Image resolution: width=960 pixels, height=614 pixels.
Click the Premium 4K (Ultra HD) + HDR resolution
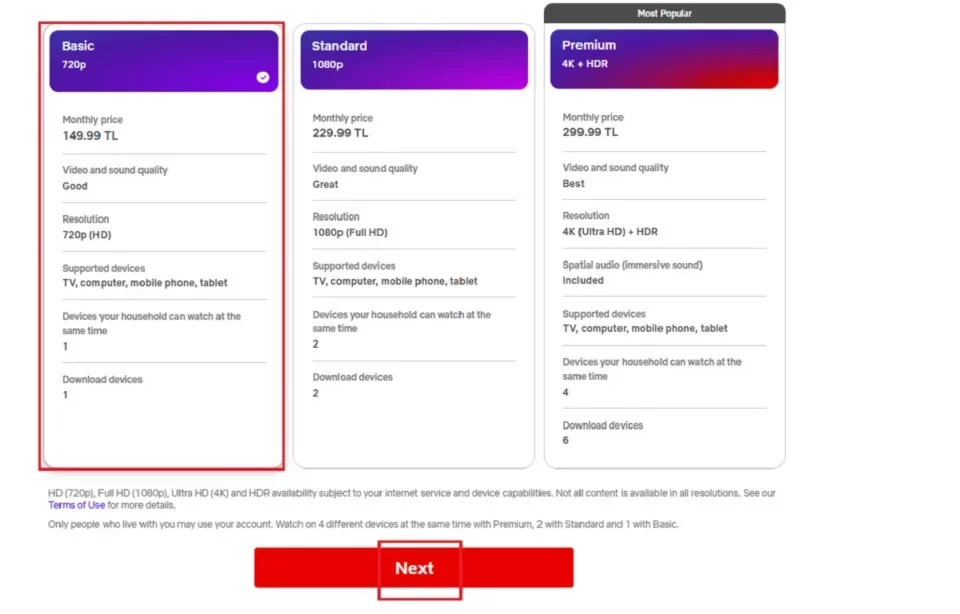(x=610, y=231)
